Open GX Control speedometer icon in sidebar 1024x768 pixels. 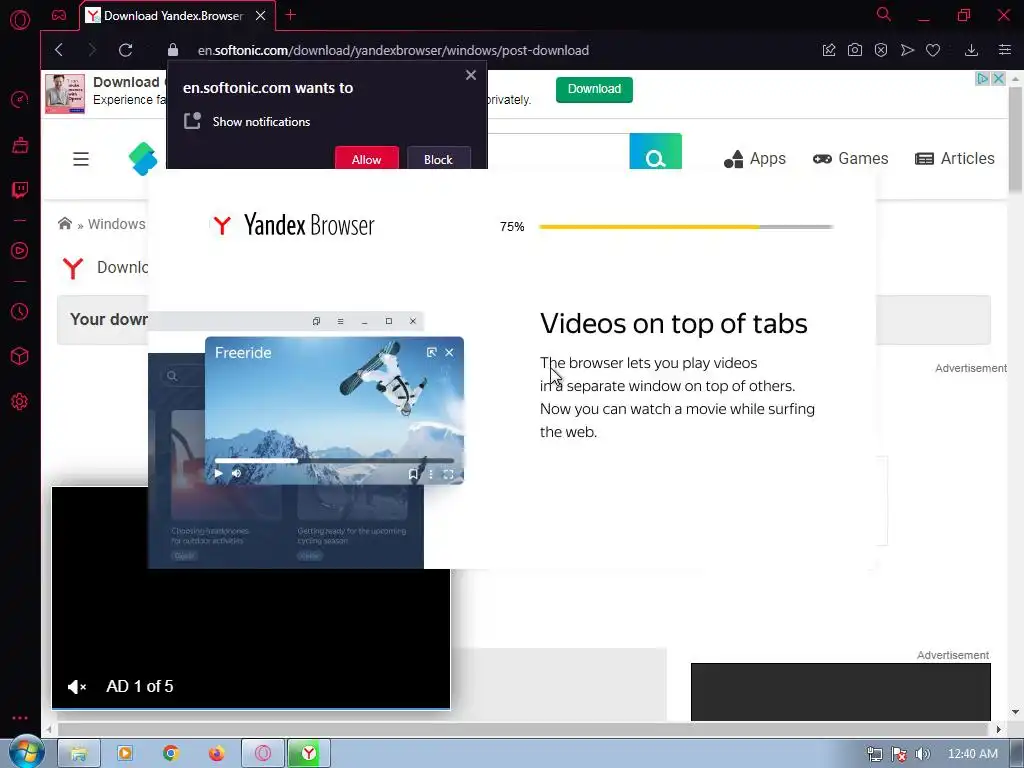[x=20, y=100]
